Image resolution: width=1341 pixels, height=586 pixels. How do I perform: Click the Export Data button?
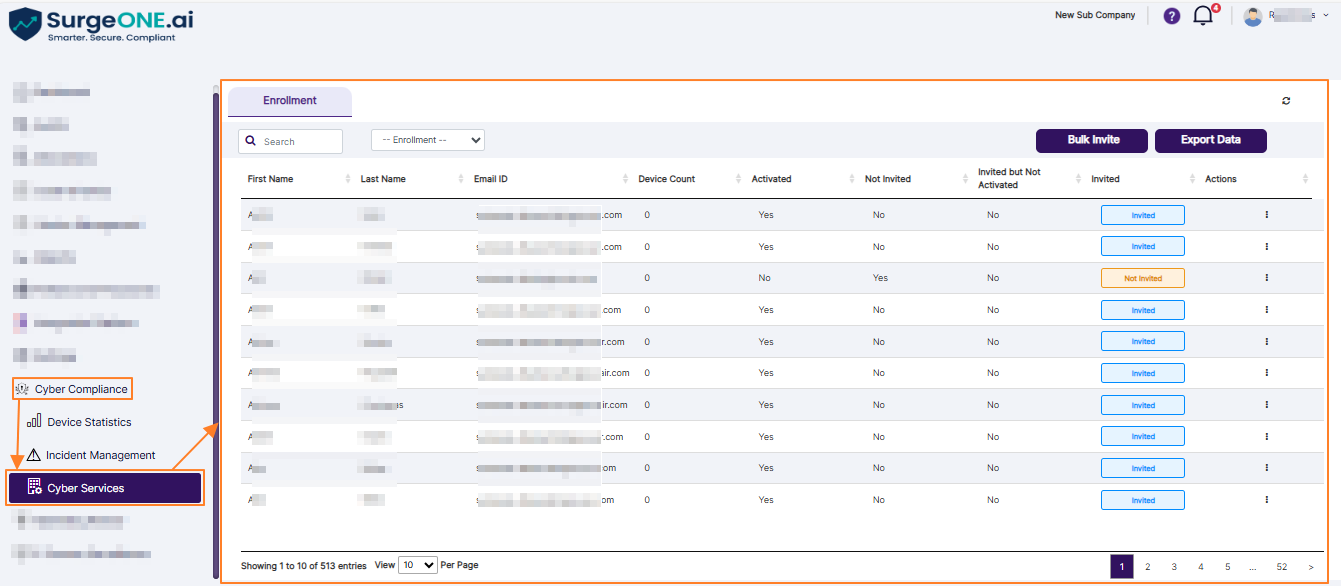pyautogui.click(x=1210, y=141)
